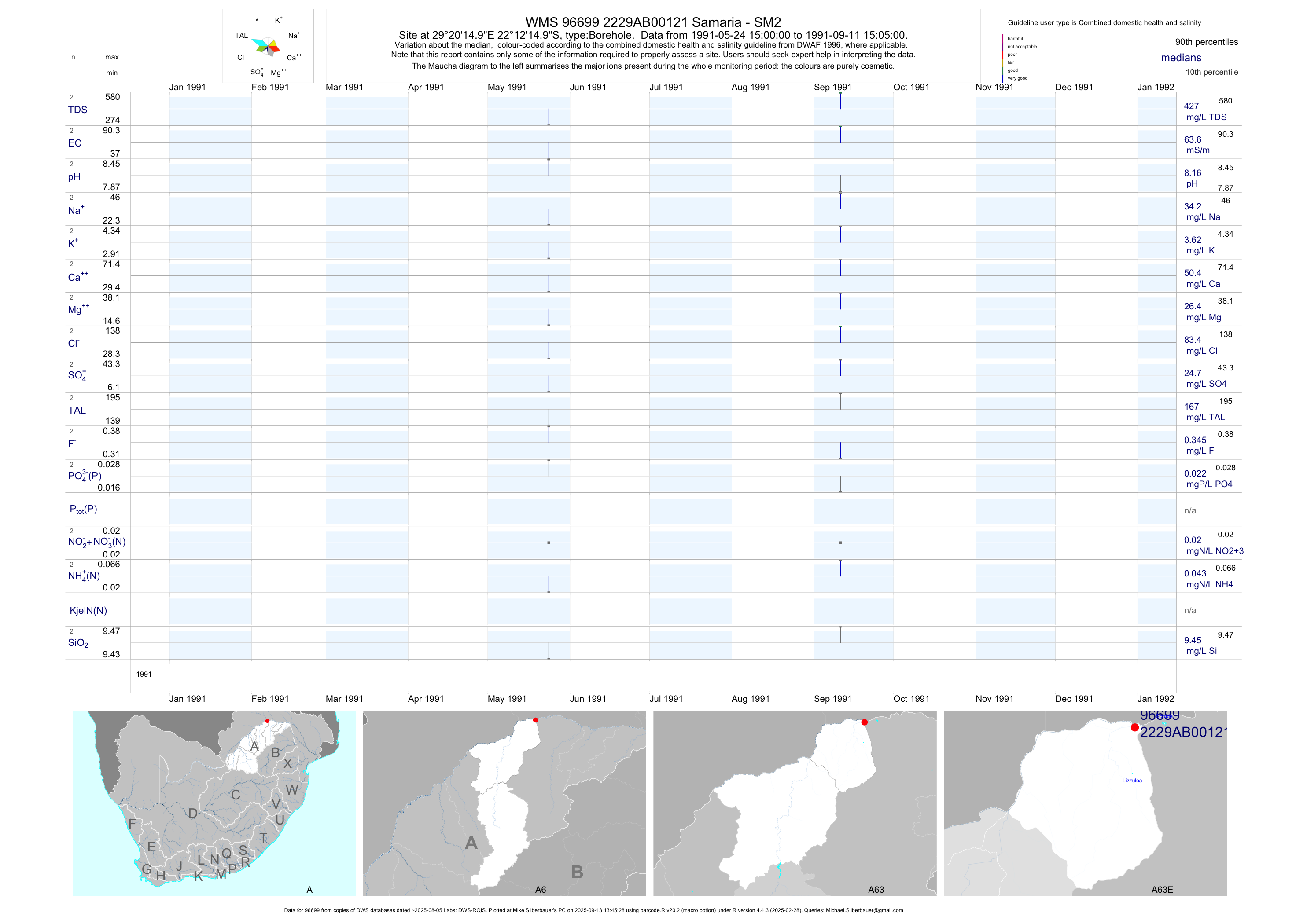The image size is (1307, 924).
Task: Click red site dot on A6 map
Action: 535,720
